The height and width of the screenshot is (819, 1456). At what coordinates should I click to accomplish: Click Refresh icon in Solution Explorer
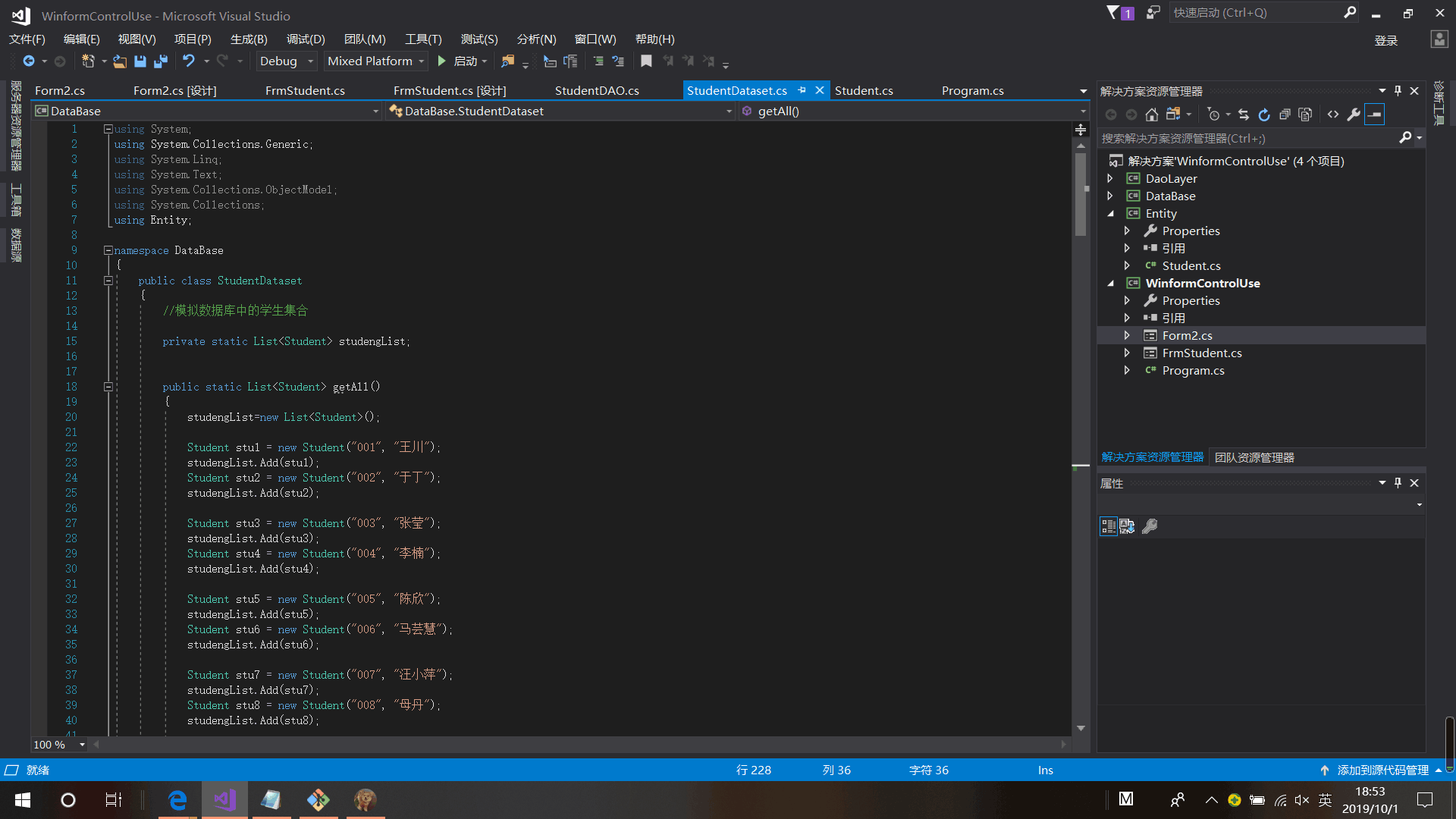(x=1264, y=115)
